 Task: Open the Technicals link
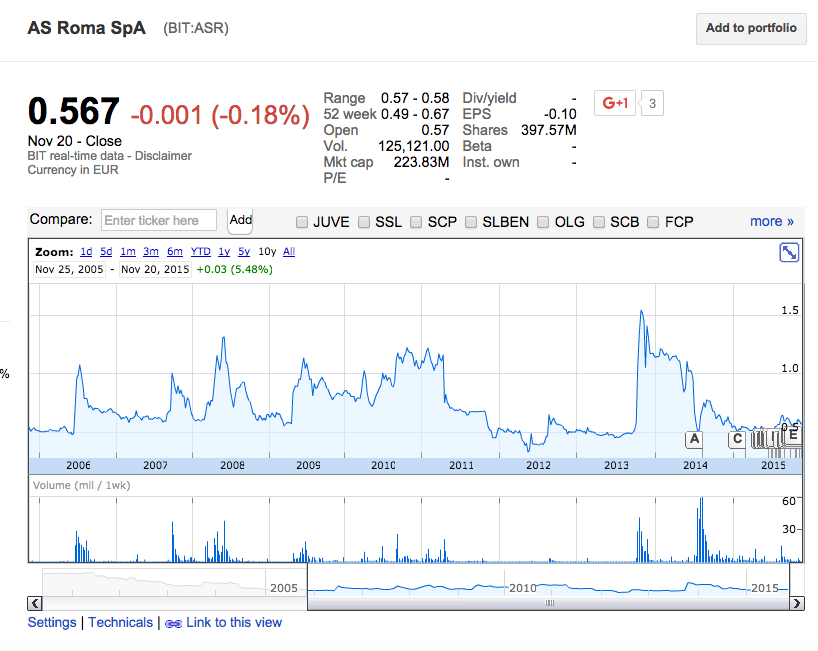(121, 623)
